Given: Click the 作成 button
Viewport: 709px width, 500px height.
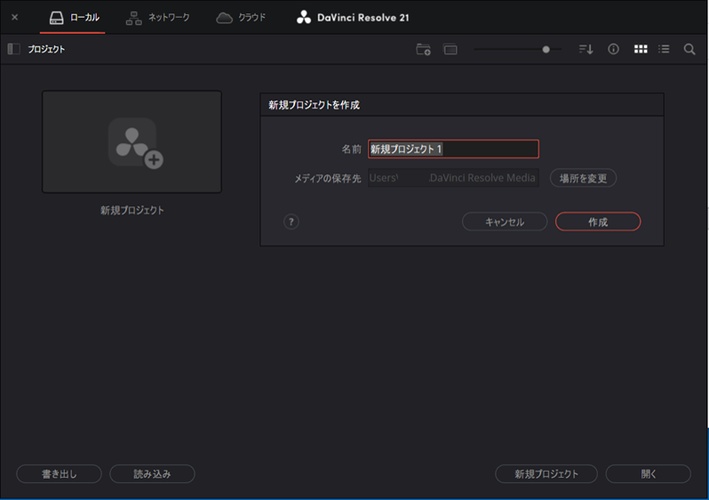Looking at the screenshot, I should click(598, 222).
